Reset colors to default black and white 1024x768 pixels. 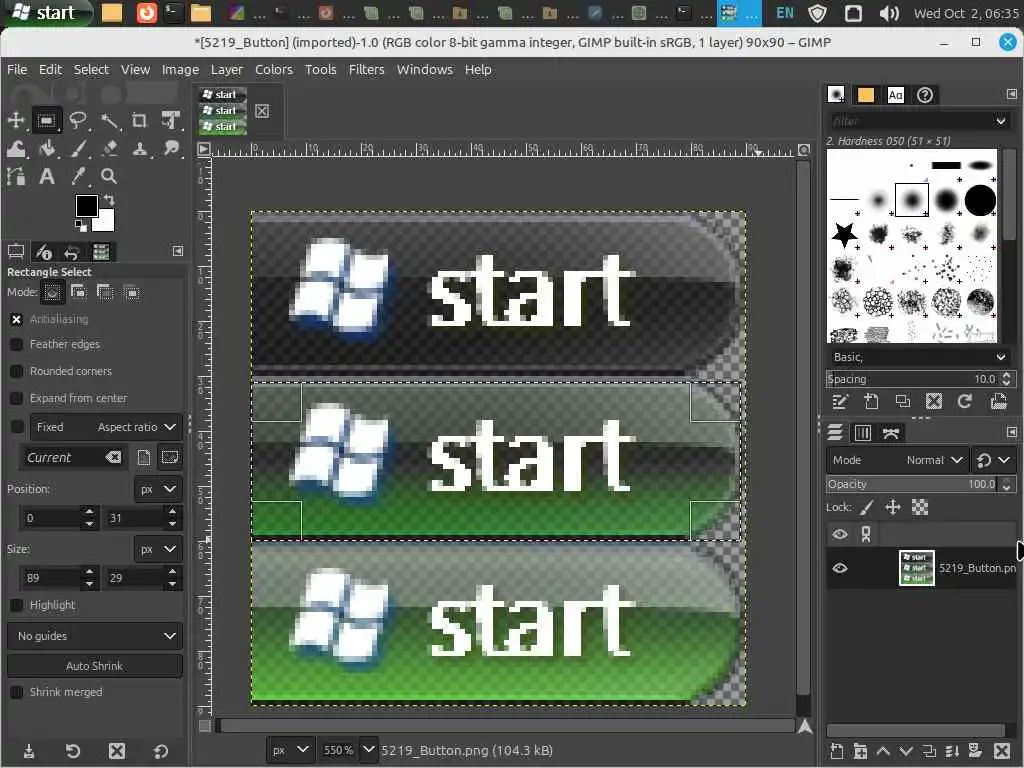[80, 226]
